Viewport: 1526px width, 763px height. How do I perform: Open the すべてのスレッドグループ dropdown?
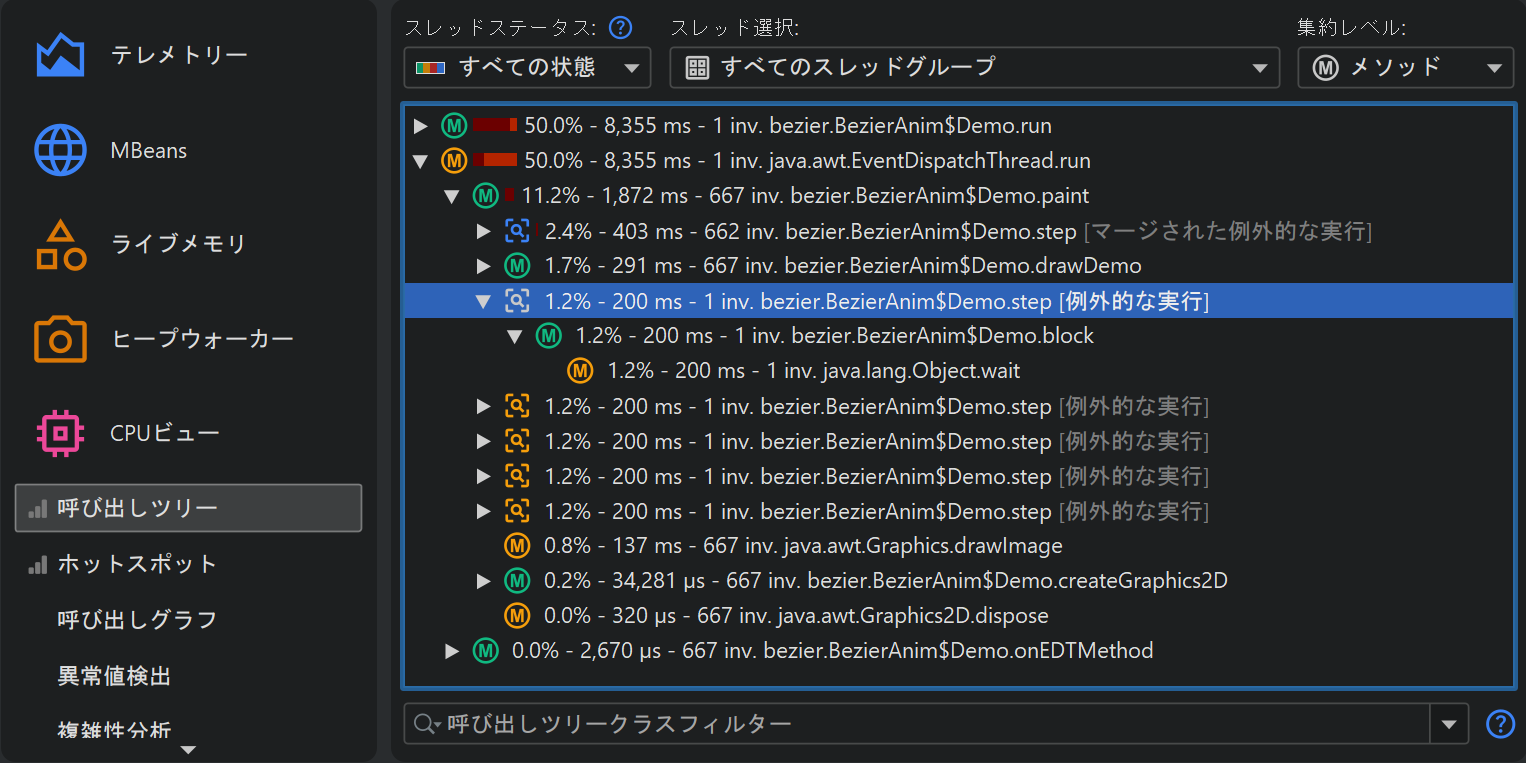coord(974,68)
